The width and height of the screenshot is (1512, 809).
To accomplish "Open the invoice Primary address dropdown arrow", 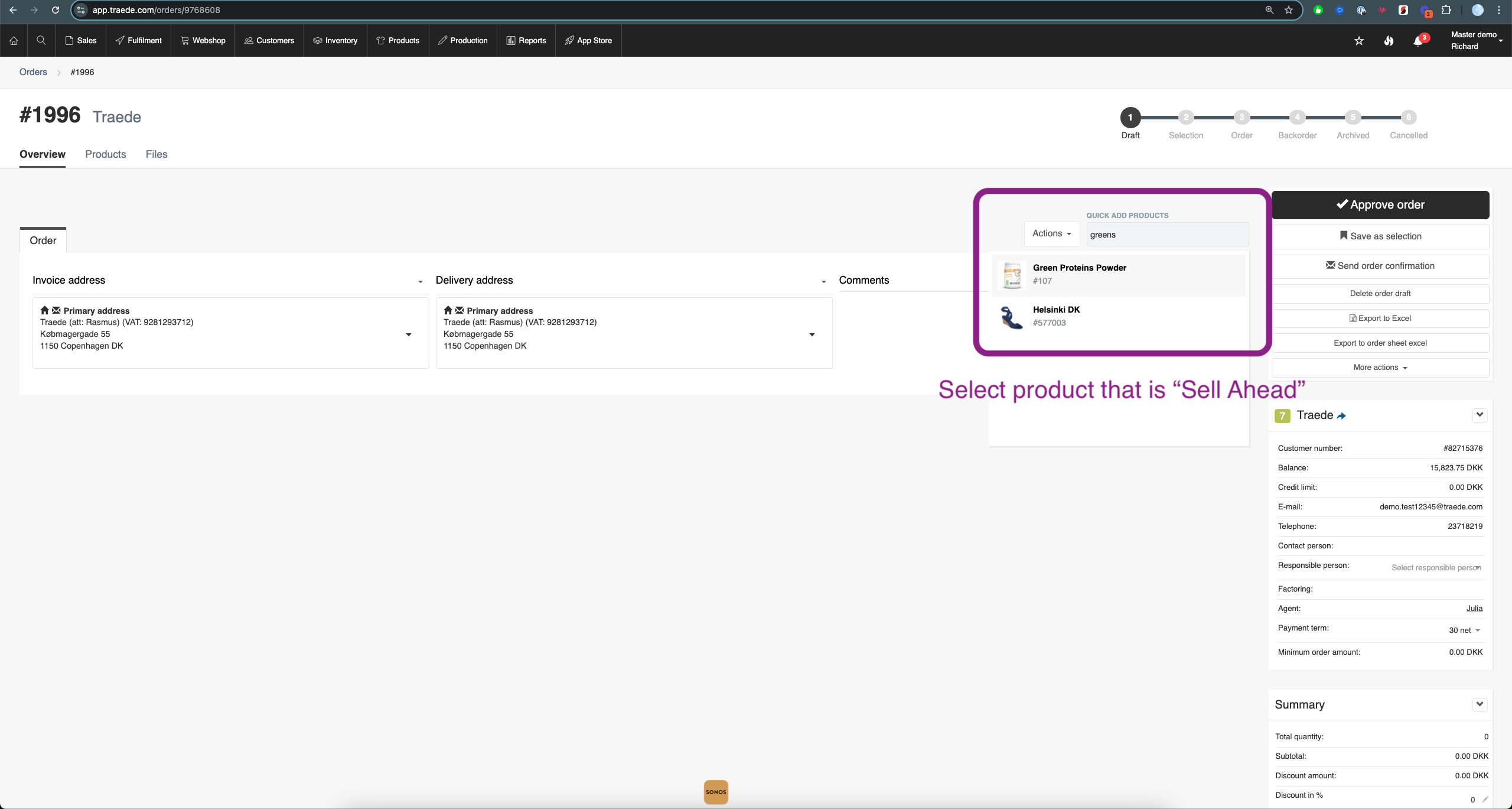I will pyautogui.click(x=409, y=334).
